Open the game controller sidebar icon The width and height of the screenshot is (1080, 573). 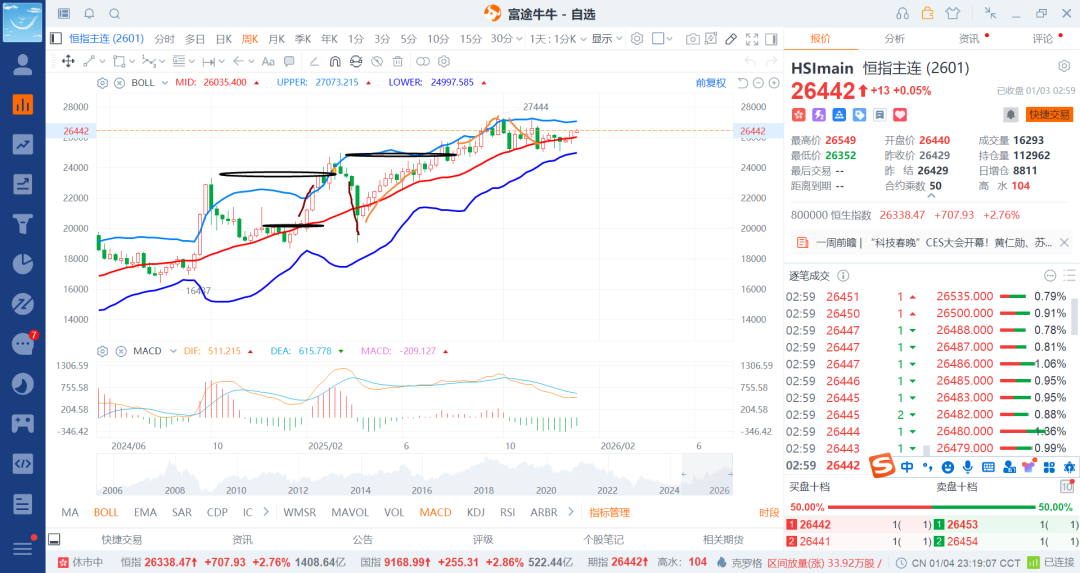pyautogui.click(x=23, y=423)
